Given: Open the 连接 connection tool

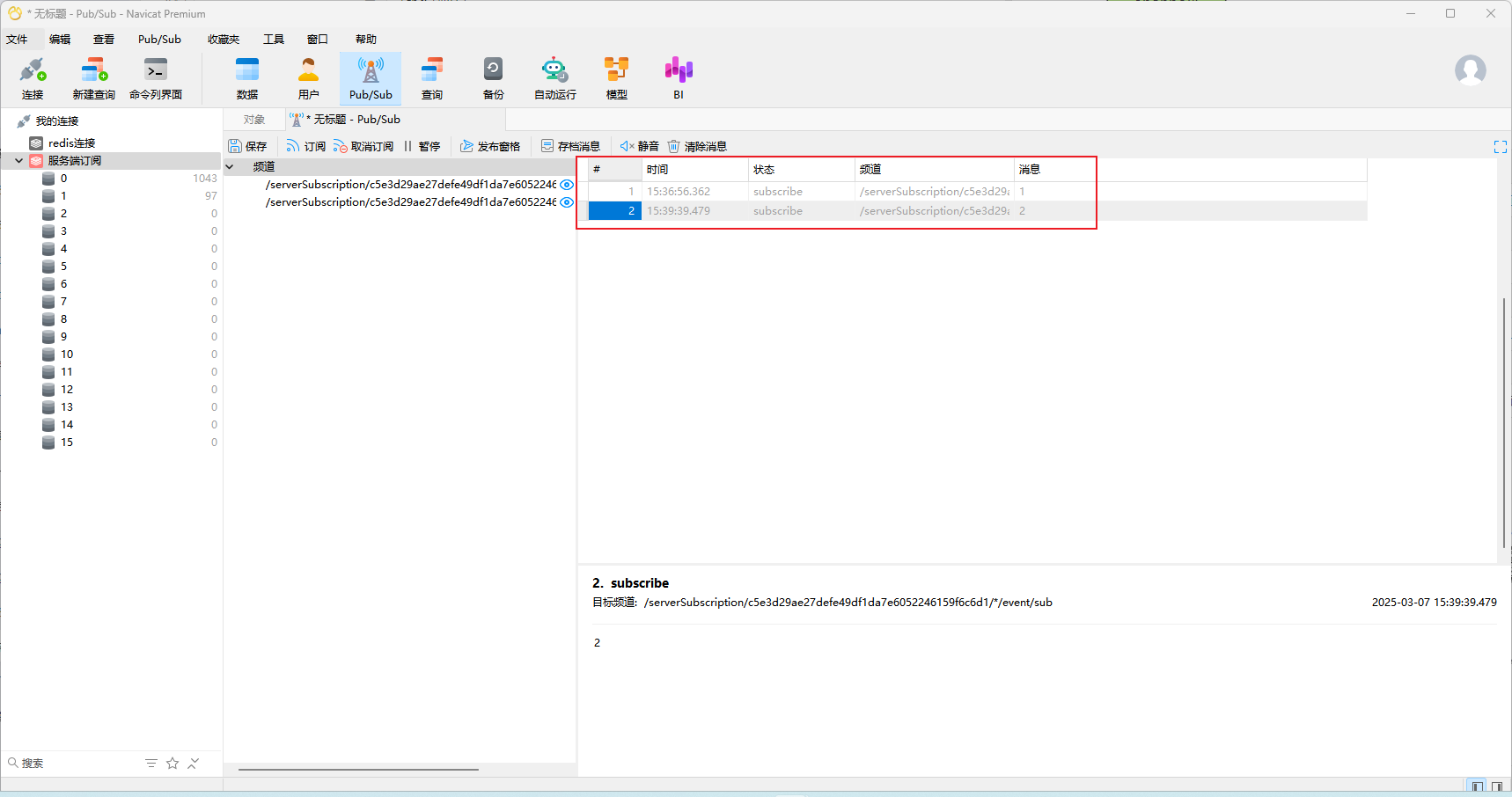Looking at the screenshot, I should tap(33, 78).
